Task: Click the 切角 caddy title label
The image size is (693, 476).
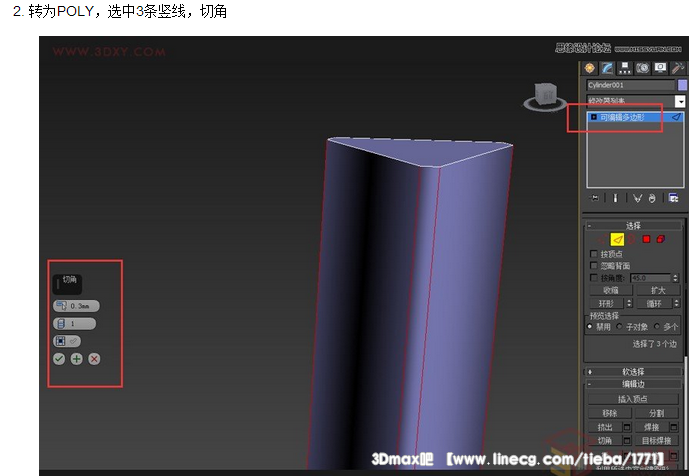Action: (x=69, y=279)
